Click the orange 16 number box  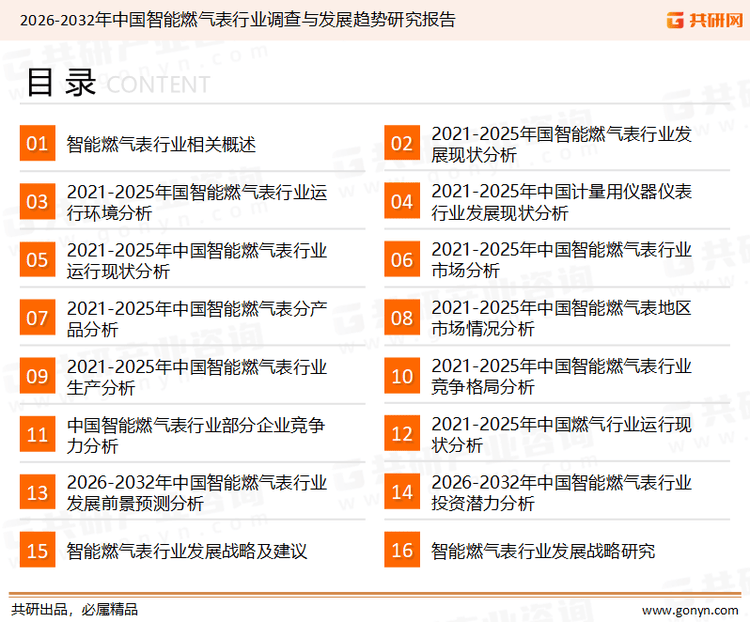click(x=401, y=550)
